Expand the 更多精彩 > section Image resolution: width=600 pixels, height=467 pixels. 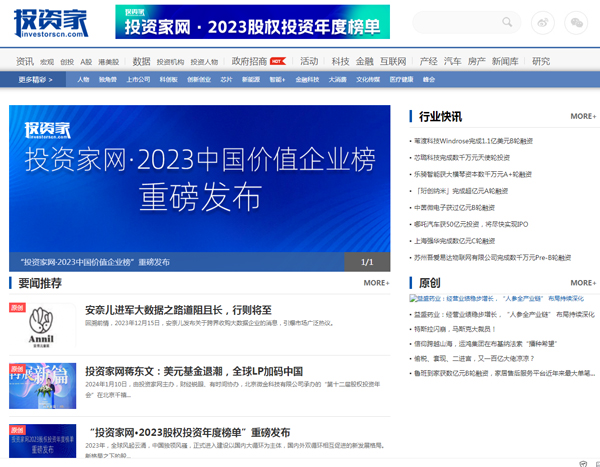[x=35, y=80]
